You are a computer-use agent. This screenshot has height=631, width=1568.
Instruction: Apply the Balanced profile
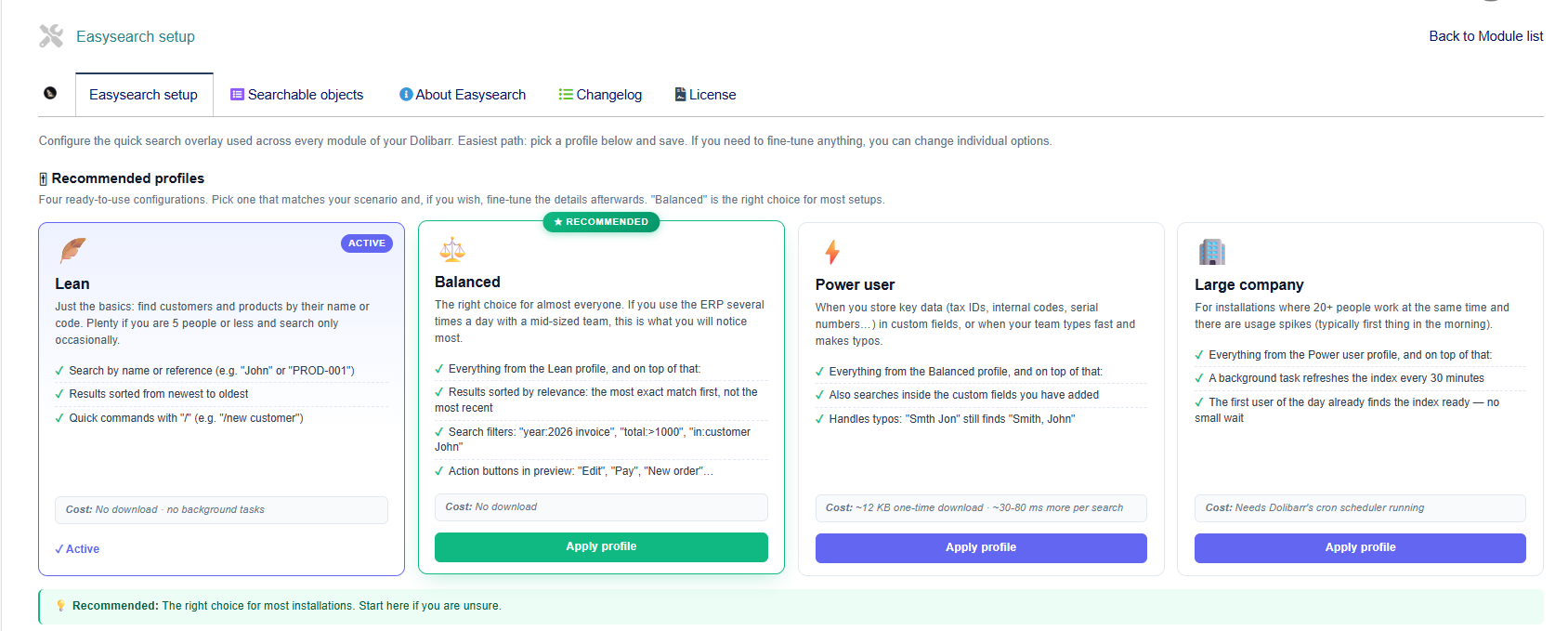coord(601,546)
